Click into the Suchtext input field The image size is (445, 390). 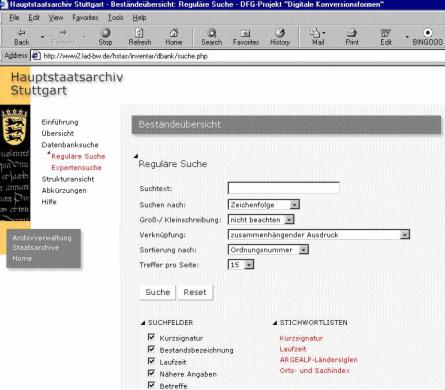point(284,188)
